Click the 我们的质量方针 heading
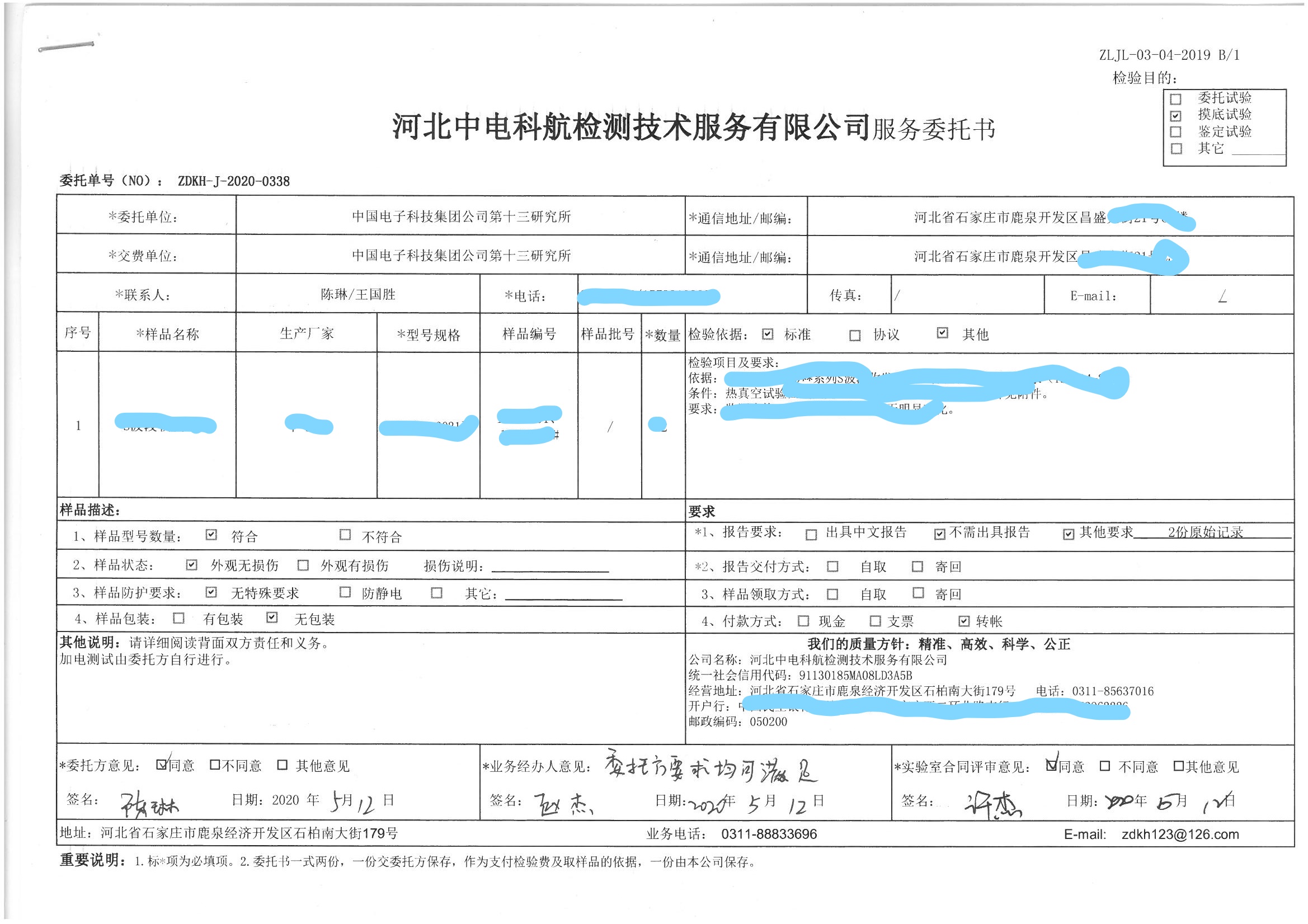1308x924 pixels. click(939, 644)
